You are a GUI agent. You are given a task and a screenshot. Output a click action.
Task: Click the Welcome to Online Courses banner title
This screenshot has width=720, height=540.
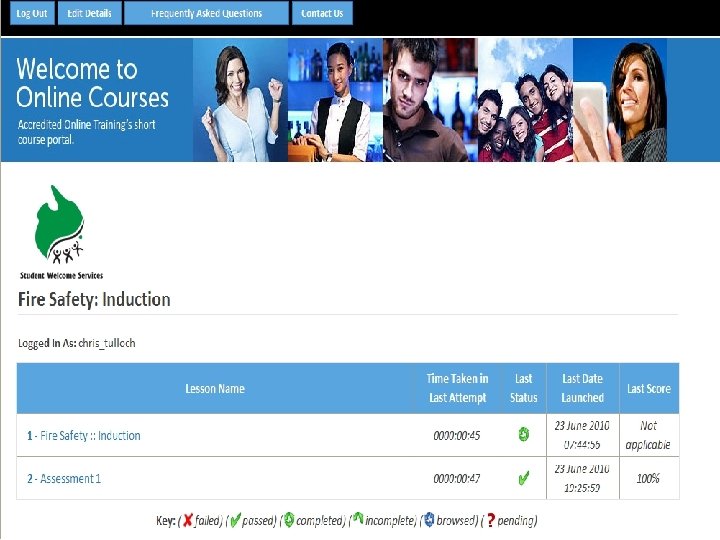[x=92, y=83]
